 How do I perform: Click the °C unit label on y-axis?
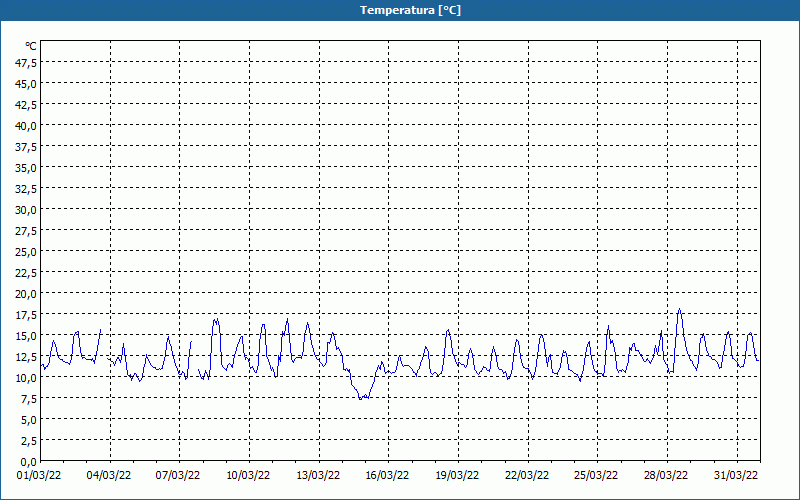31,46
